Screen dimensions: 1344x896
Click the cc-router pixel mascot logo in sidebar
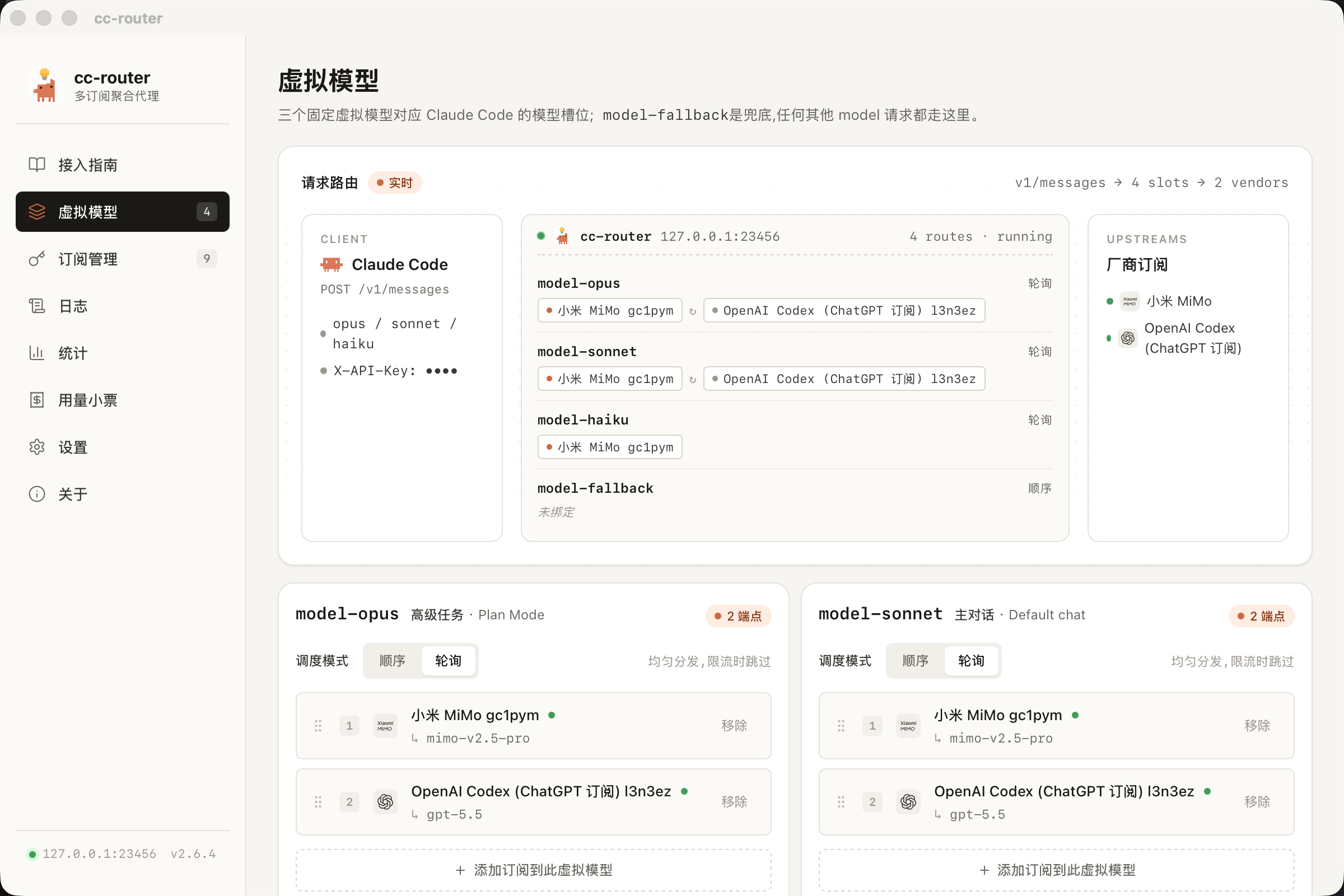pyautogui.click(x=45, y=85)
